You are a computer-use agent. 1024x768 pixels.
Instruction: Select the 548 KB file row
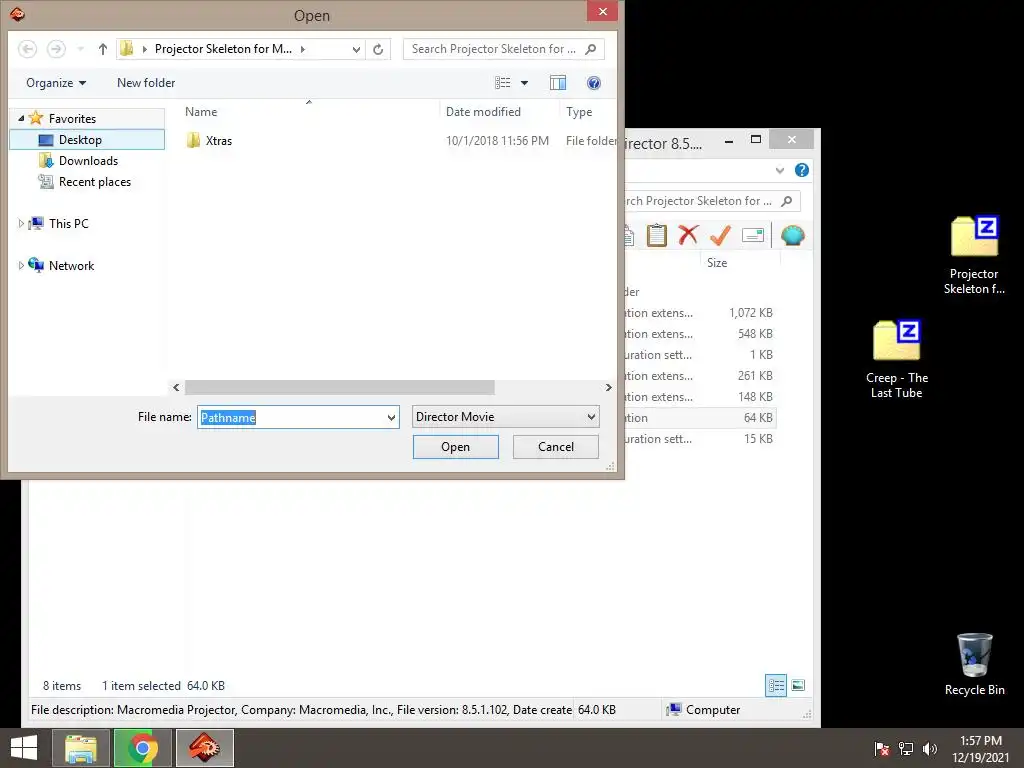pyautogui.click(x=699, y=334)
